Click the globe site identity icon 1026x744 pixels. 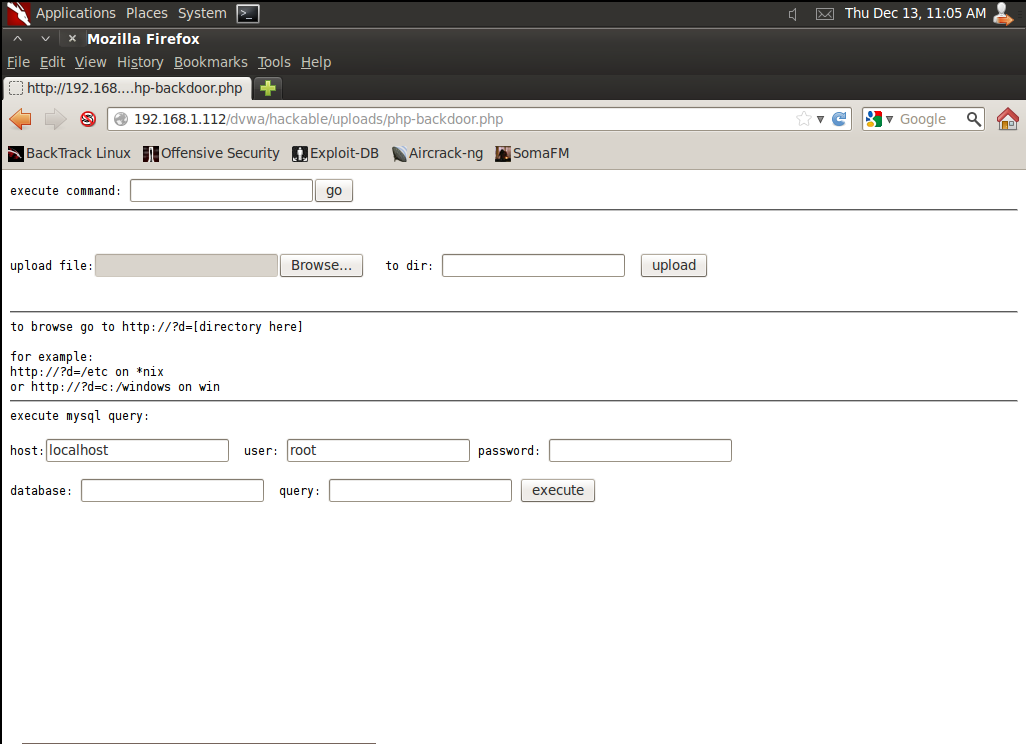tap(120, 119)
